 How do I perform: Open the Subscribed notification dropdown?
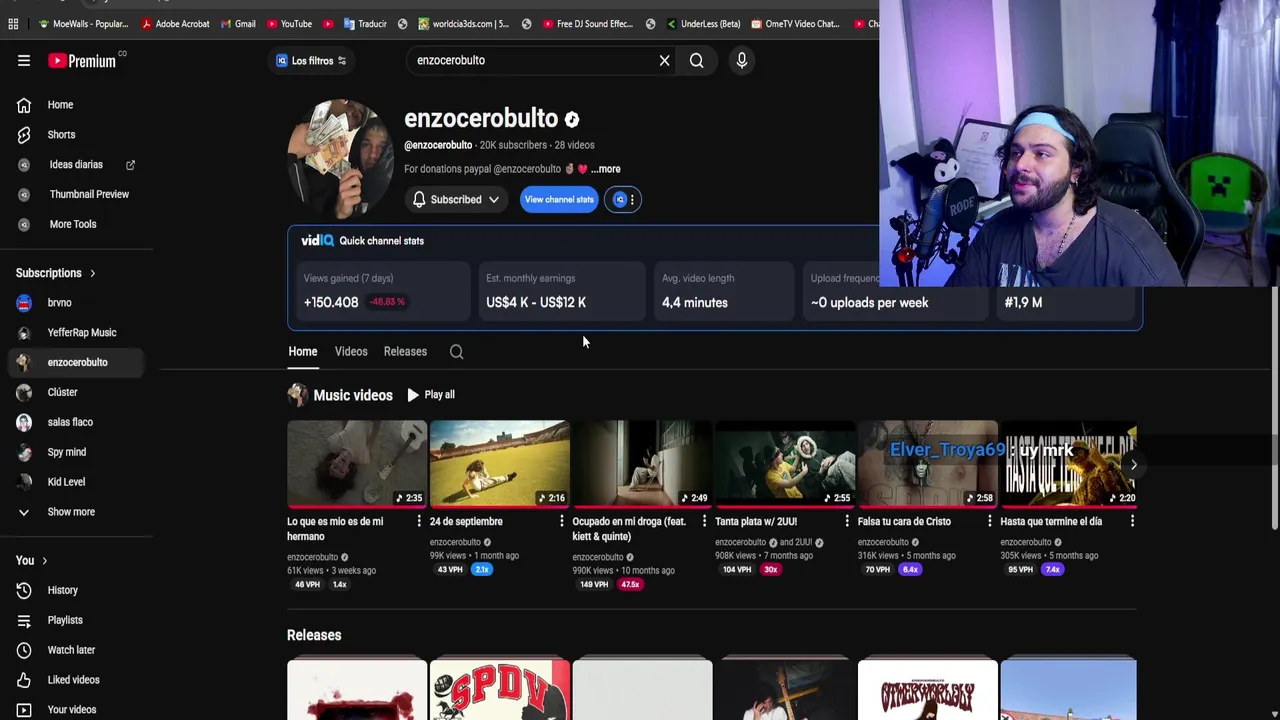(x=456, y=199)
